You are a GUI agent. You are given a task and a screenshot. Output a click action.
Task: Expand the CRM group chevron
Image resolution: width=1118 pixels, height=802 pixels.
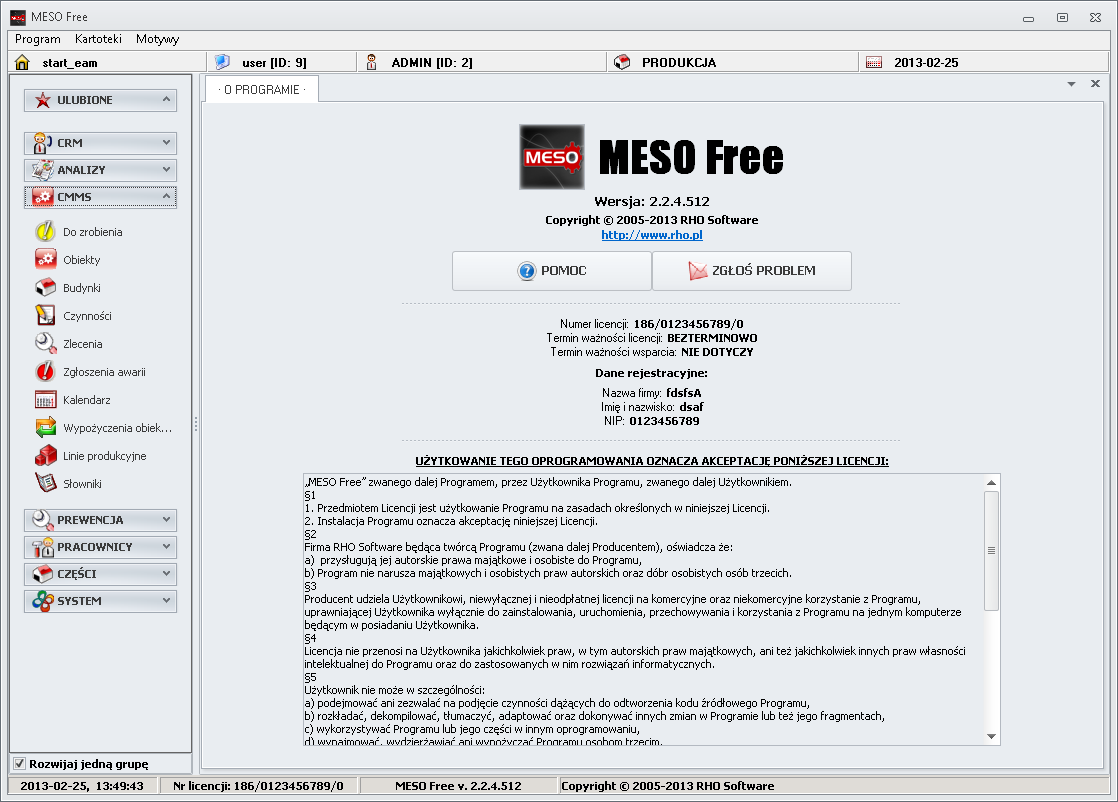[x=166, y=143]
